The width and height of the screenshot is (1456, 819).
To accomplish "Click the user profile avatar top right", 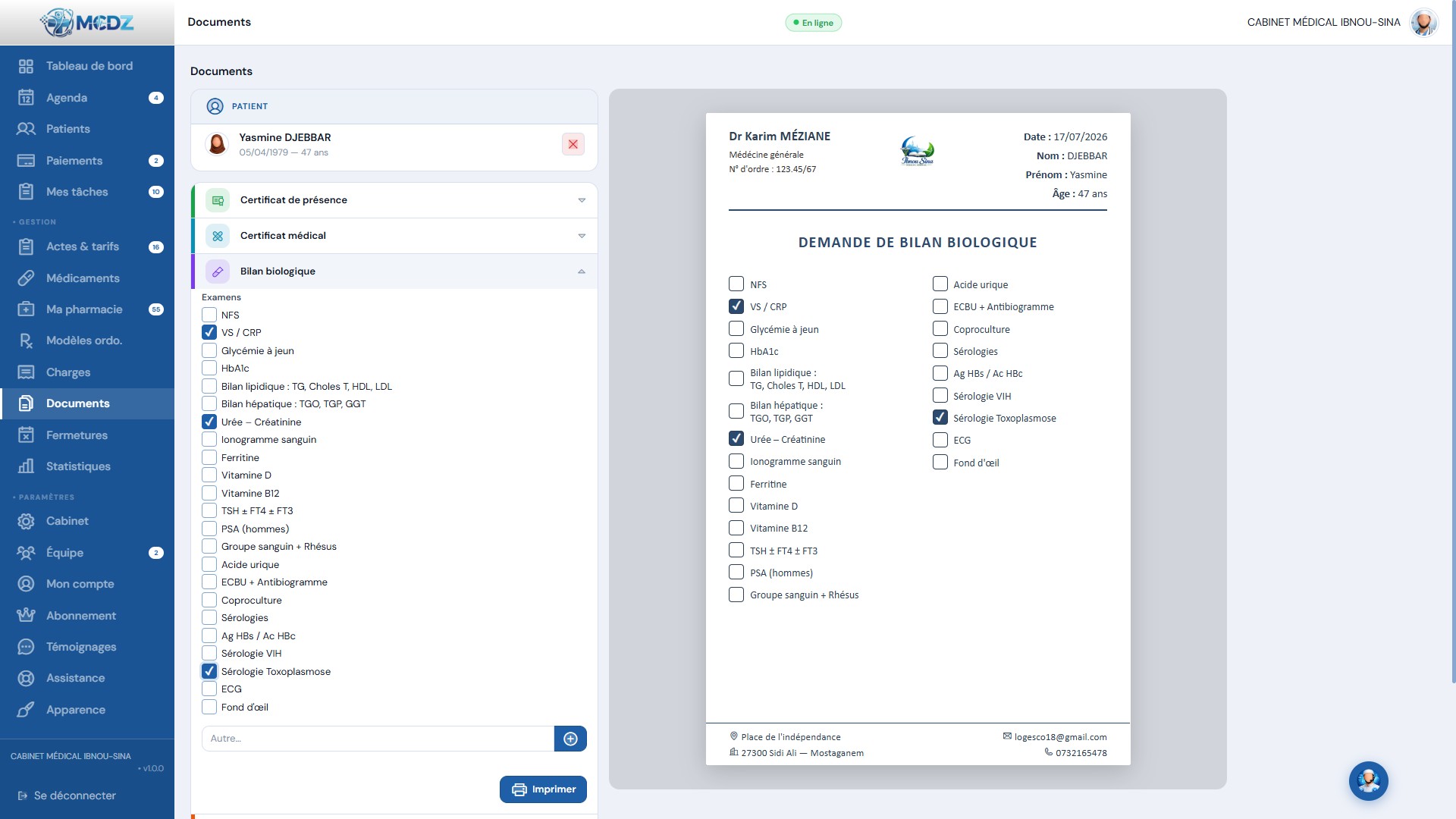I will click(x=1423, y=22).
